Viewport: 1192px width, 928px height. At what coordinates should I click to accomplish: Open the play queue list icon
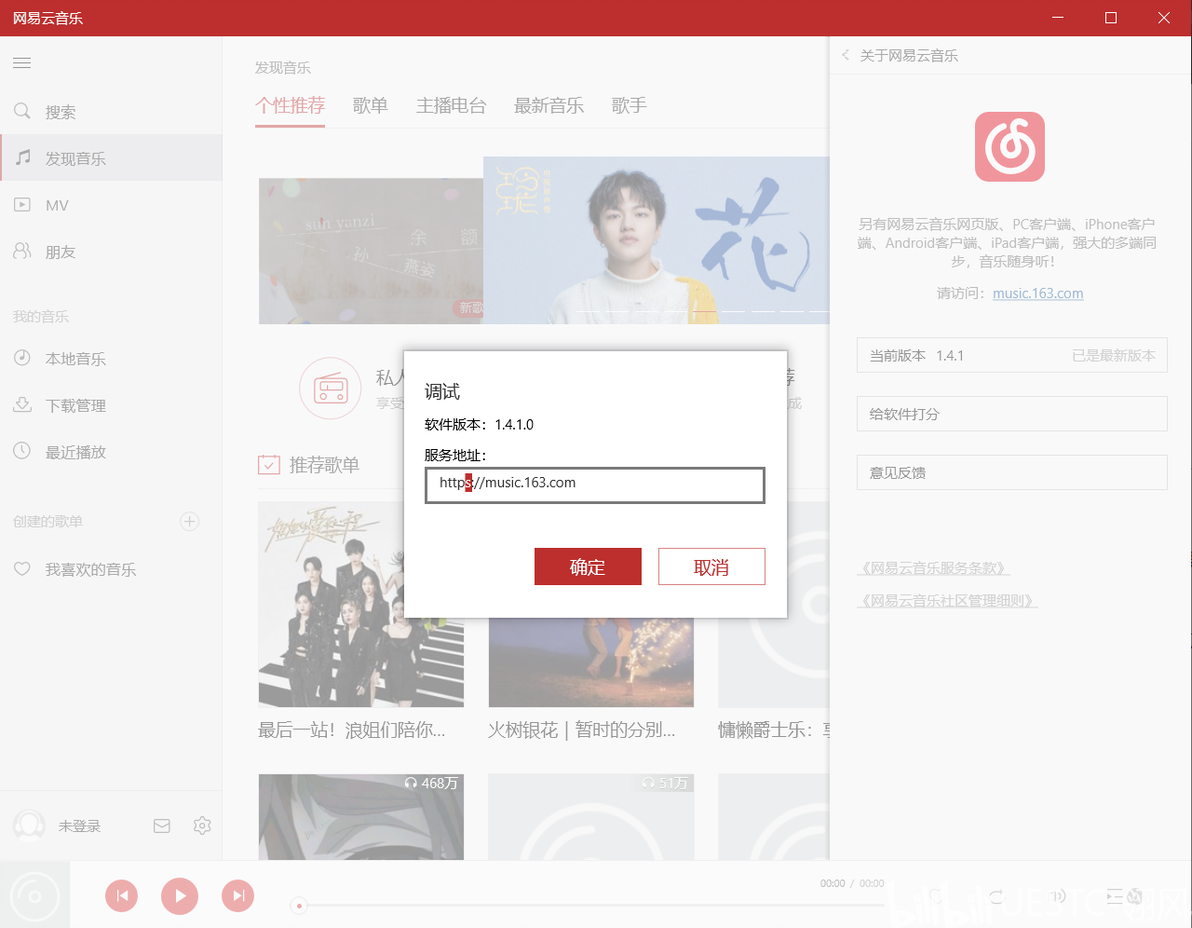click(x=1114, y=896)
